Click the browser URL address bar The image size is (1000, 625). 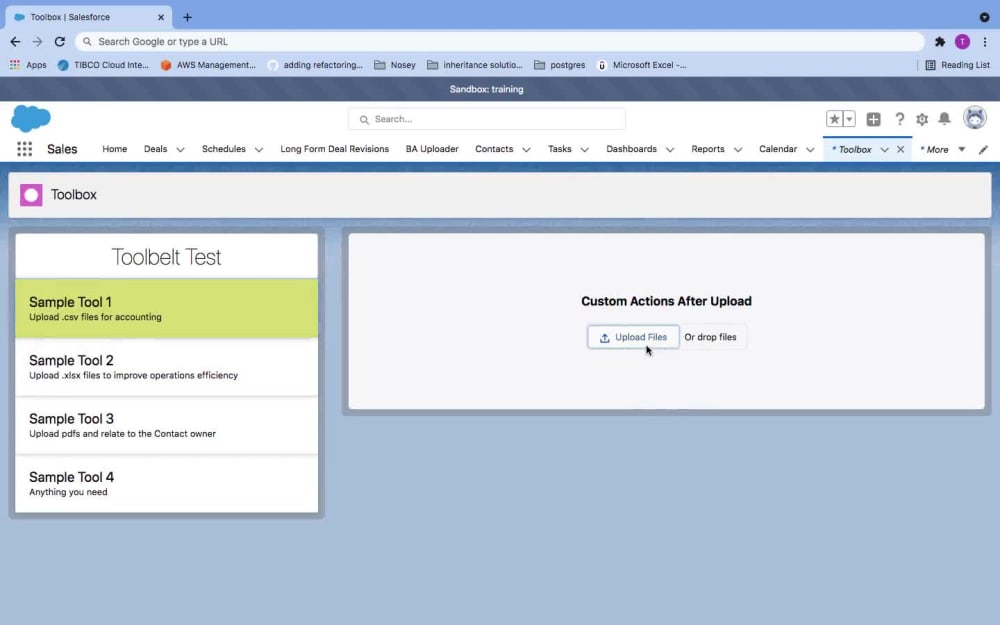coord(499,41)
